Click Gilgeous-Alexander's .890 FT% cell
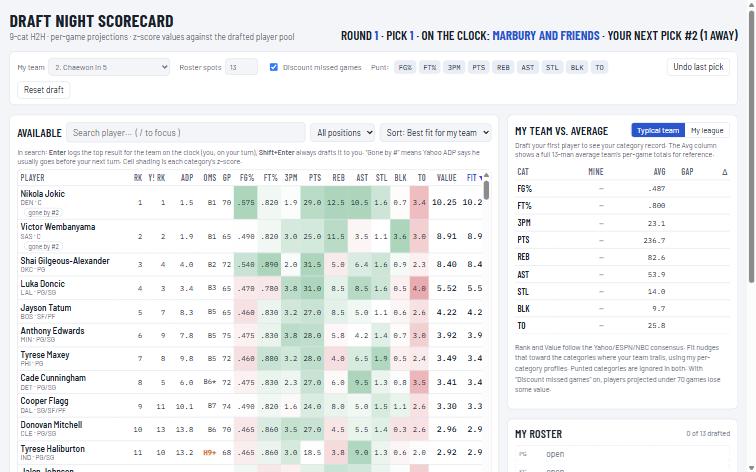The image size is (756, 472). click(270, 264)
